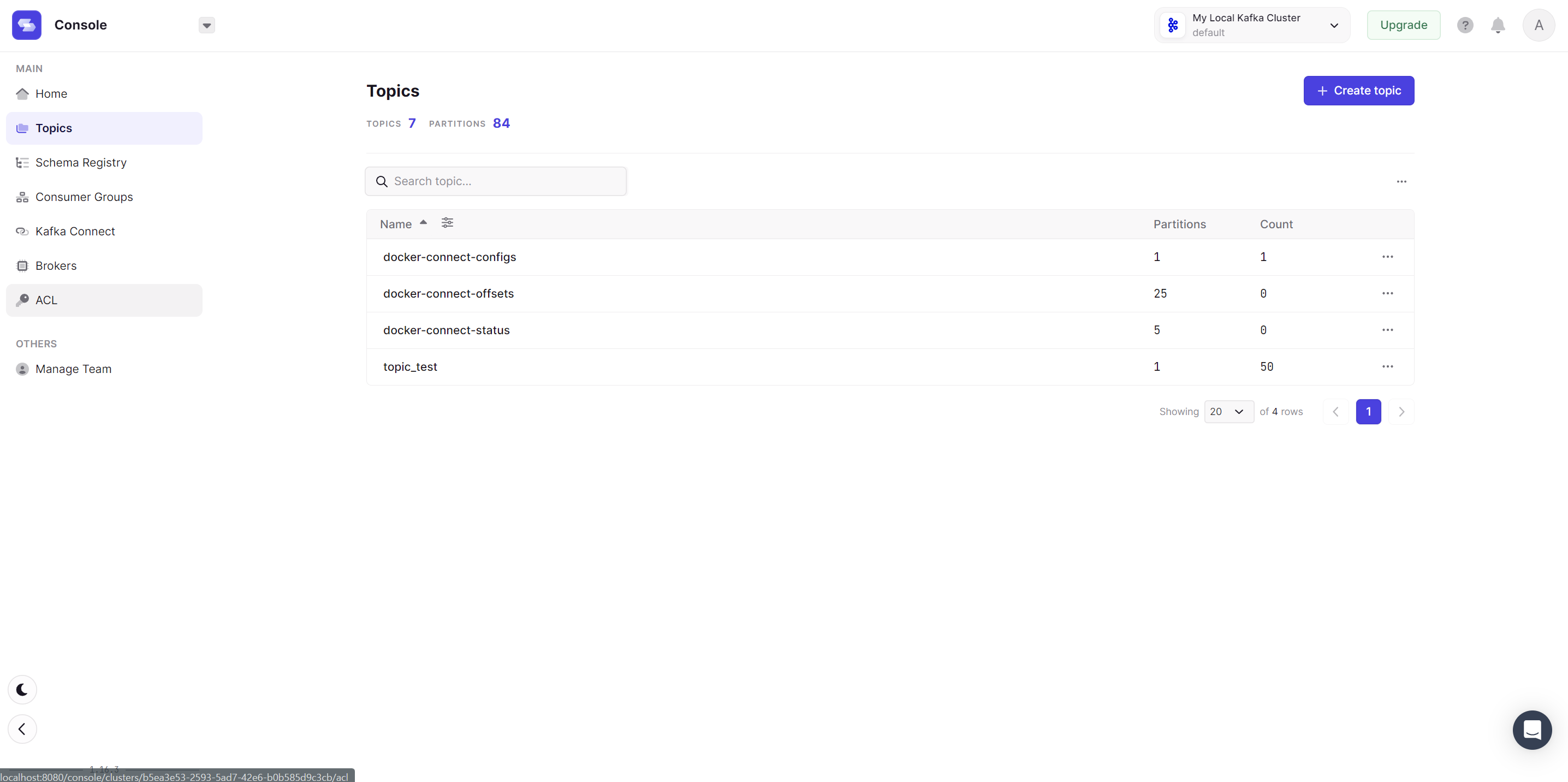Collapse the sidebar with the back arrow
The width and height of the screenshot is (1568, 782).
(x=22, y=729)
